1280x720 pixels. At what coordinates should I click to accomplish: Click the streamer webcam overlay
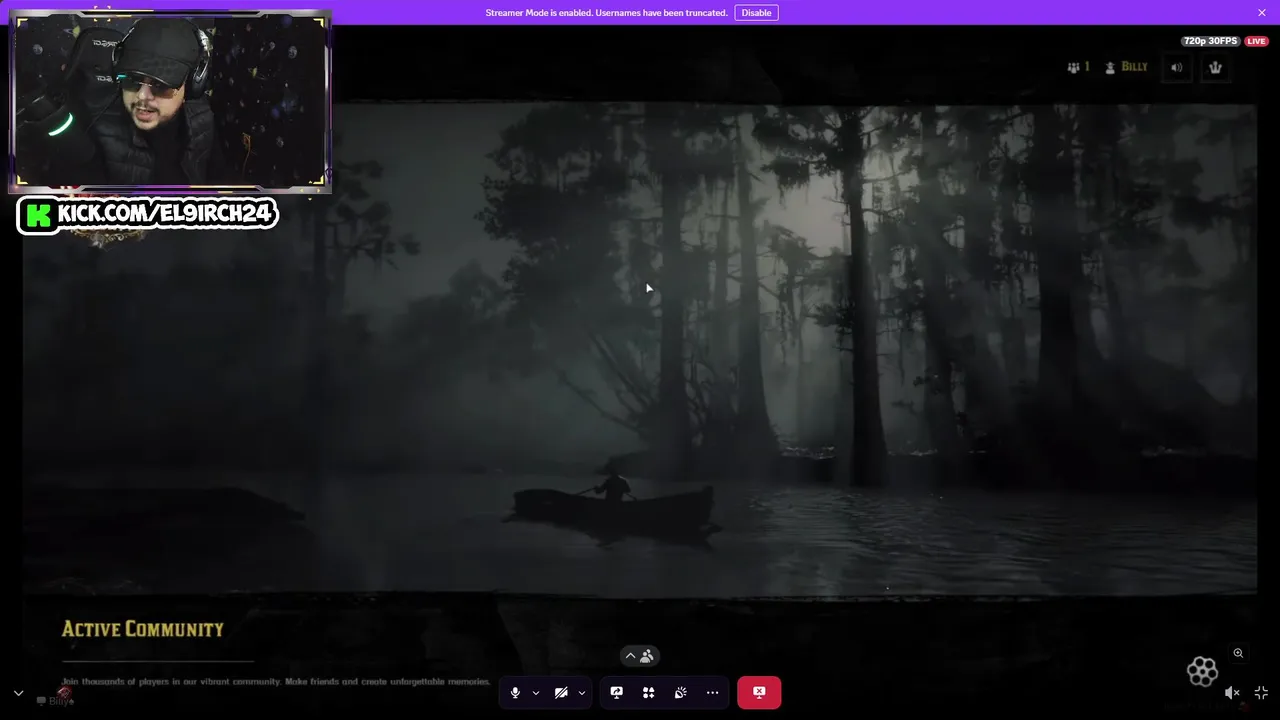pyautogui.click(x=170, y=100)
